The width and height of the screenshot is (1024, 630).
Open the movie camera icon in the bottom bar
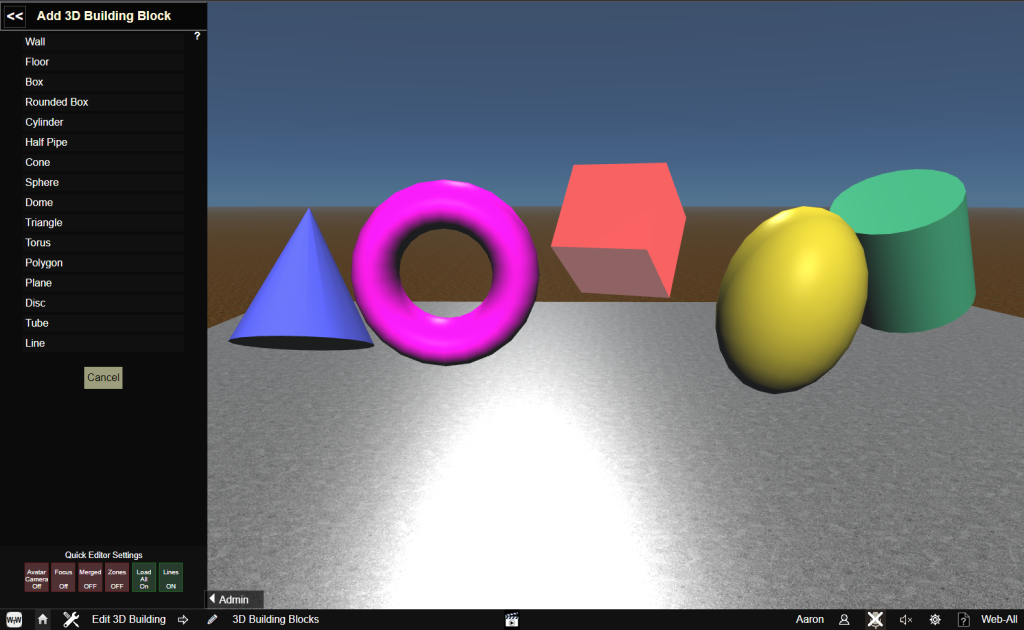coord(511,619)
